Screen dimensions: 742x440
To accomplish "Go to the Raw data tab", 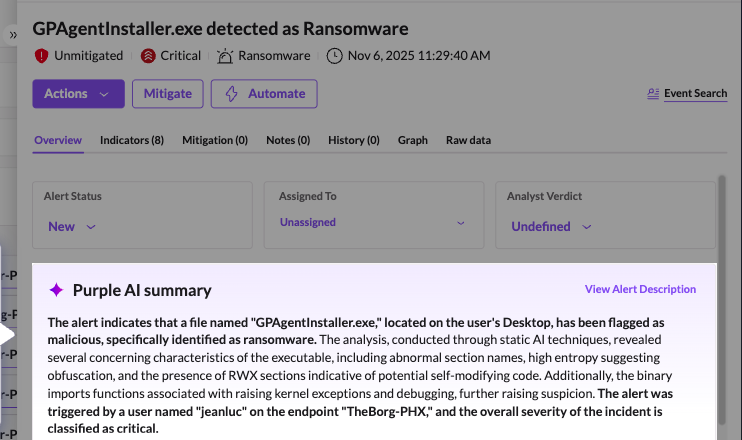I will coord(468,141).
